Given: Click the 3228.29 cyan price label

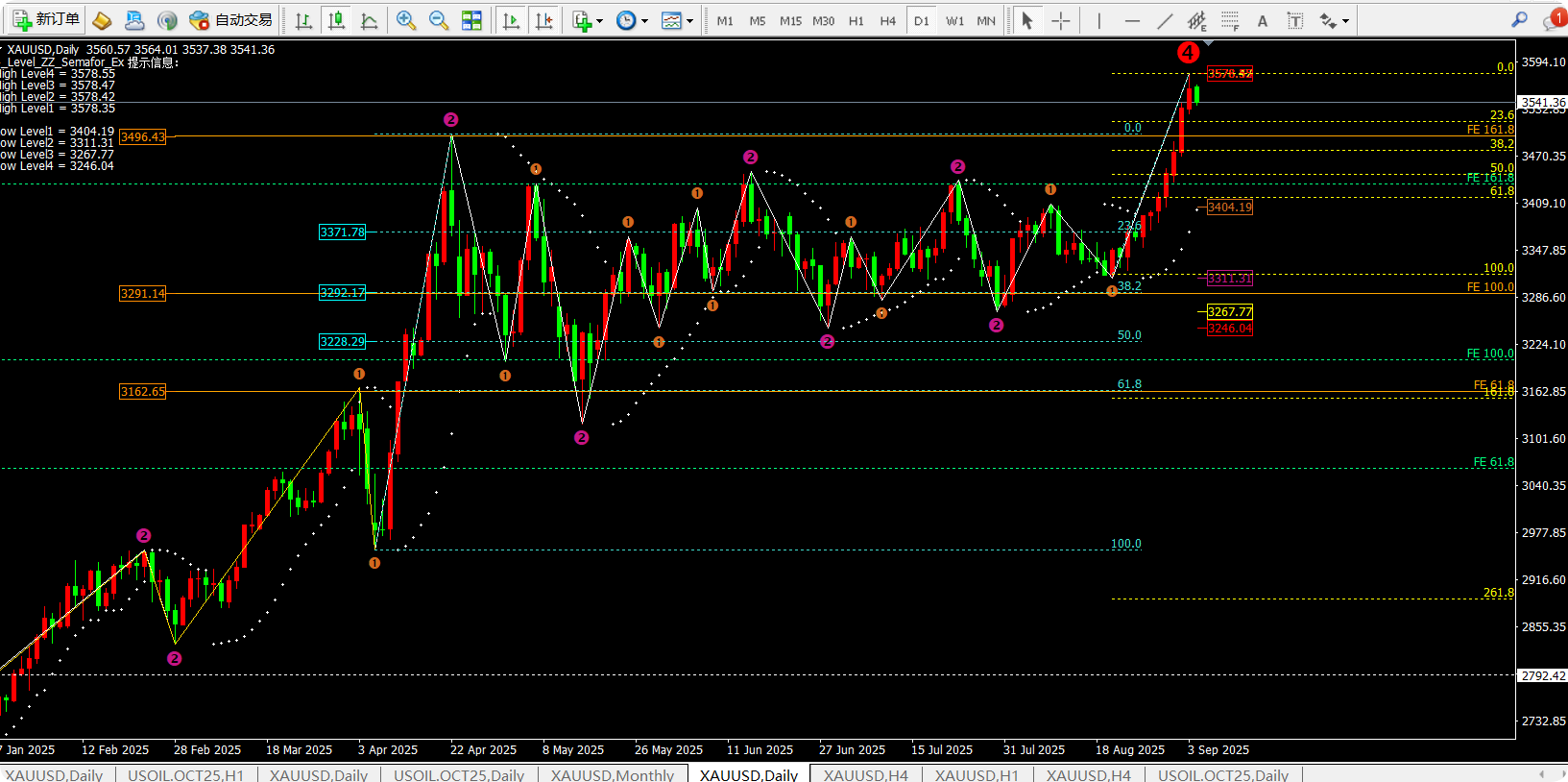Looking at the screenshot, I should [x=342, y=342].
